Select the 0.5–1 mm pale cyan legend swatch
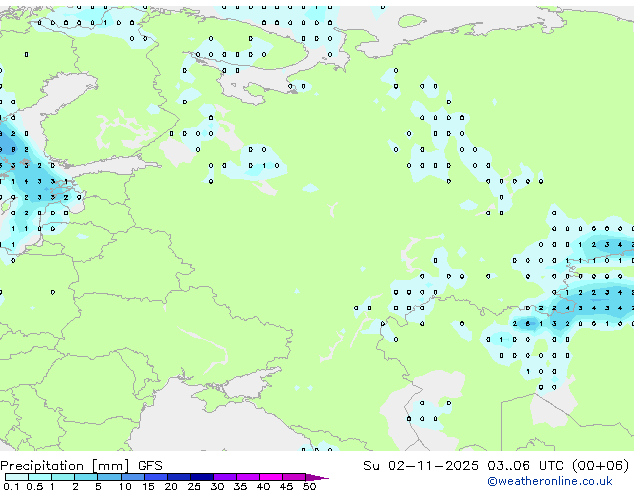634x490 pixels. click(40, 477)
